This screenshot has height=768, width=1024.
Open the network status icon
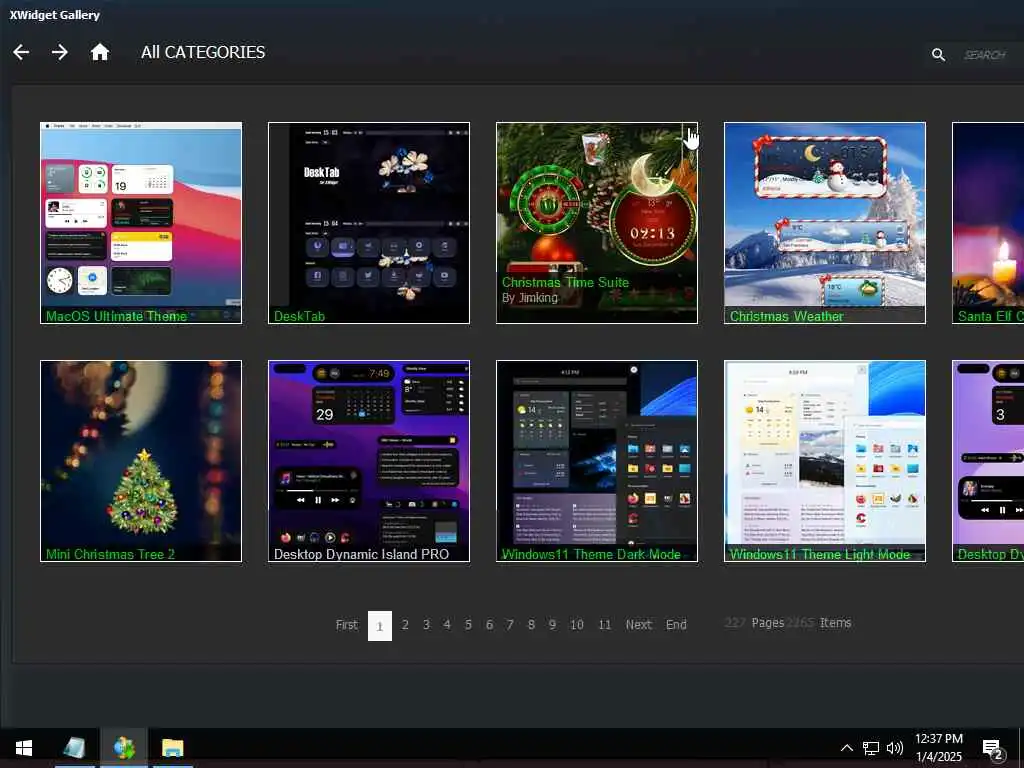[x=871, y=748]
